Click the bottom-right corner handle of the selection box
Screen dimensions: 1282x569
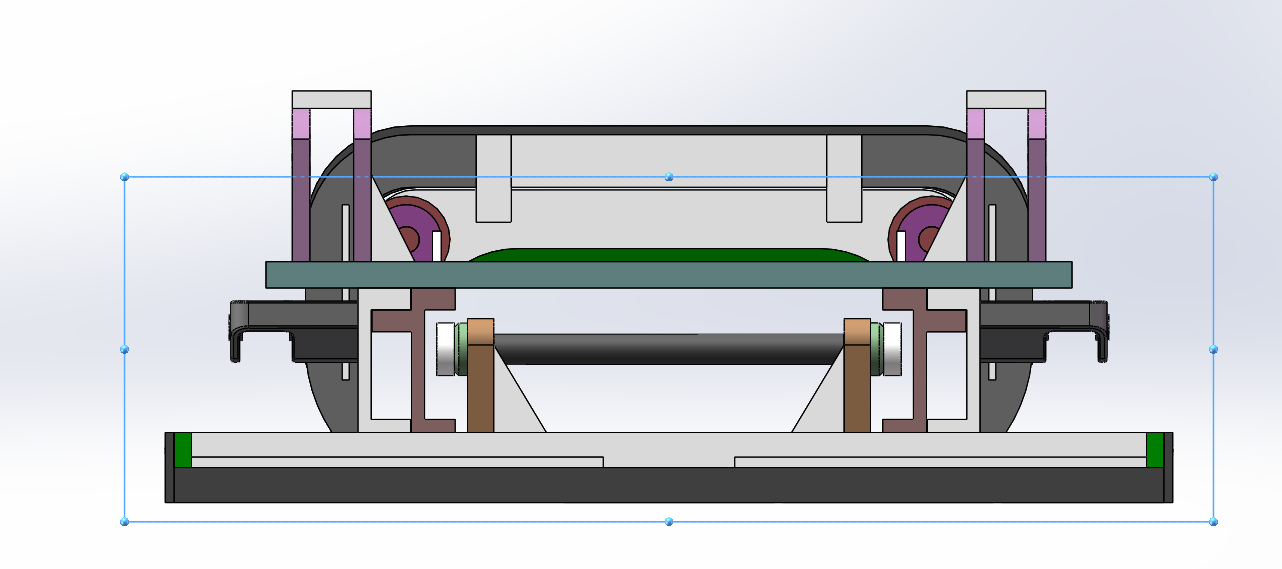coord(1213,521)
